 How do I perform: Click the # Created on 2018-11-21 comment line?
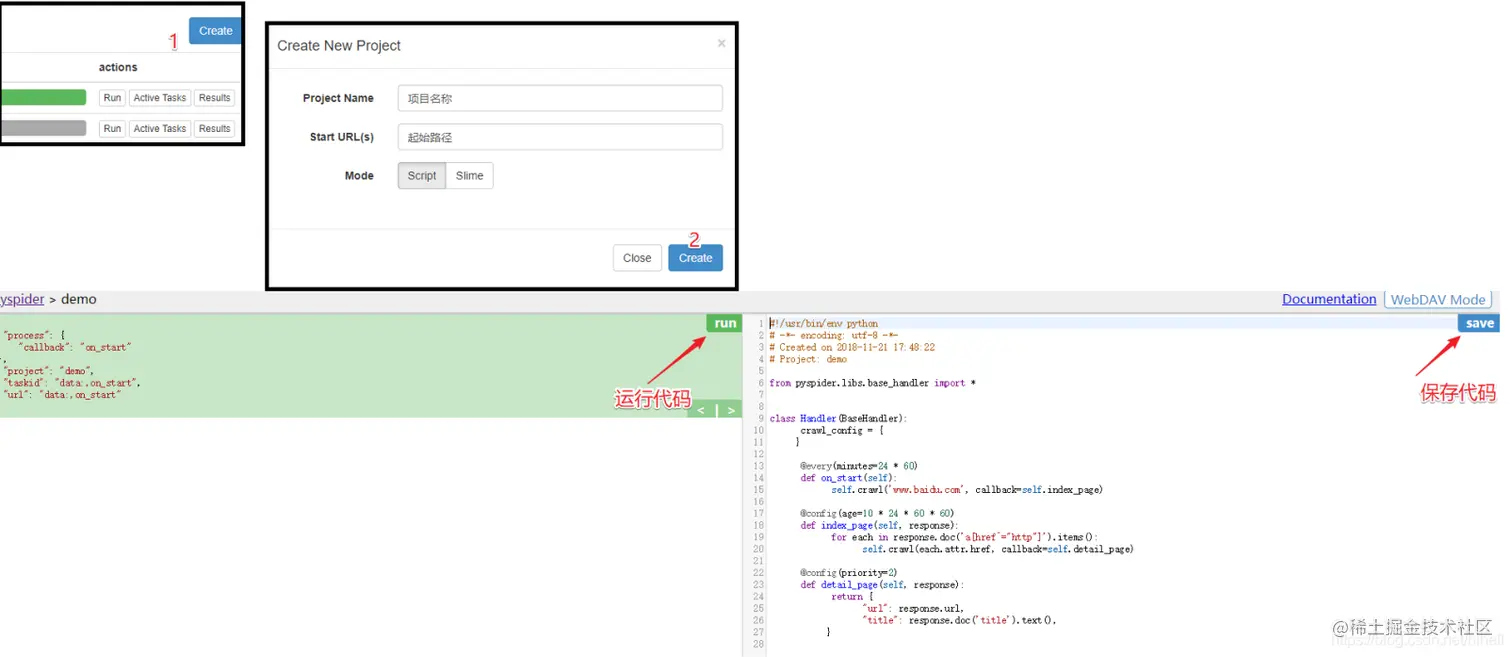pos(853,348)
